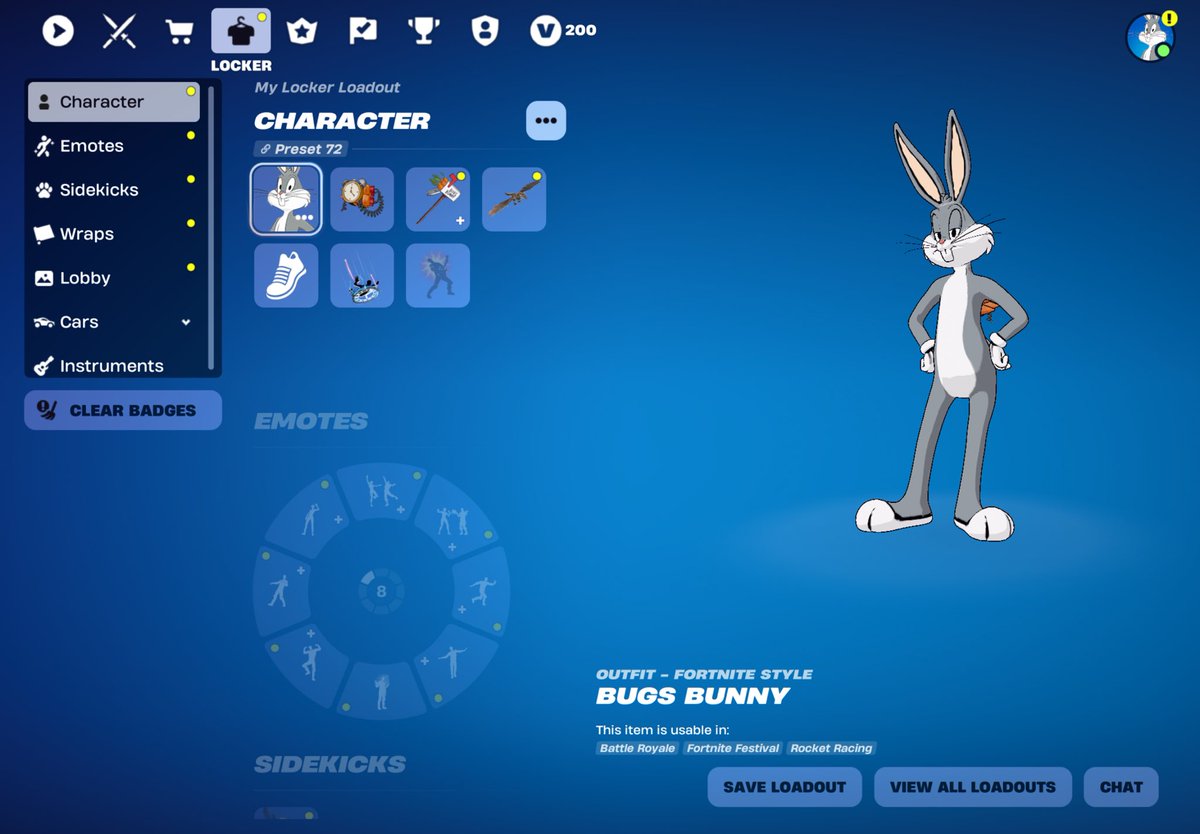The height and width of the screenshot is (834, 1200).
Task: Select Sidekicks in the sidebar
Action: [x=113, y=190]
